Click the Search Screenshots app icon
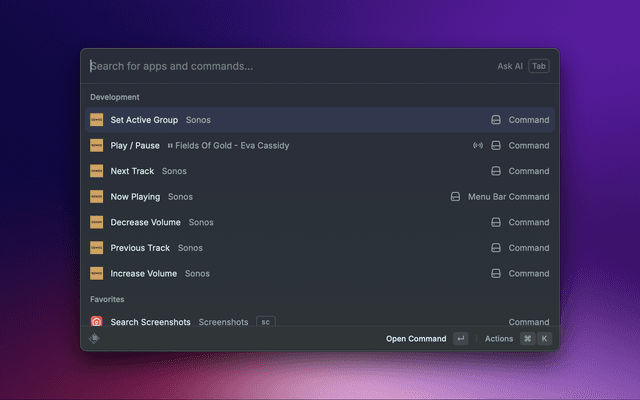 pos(97,322)
